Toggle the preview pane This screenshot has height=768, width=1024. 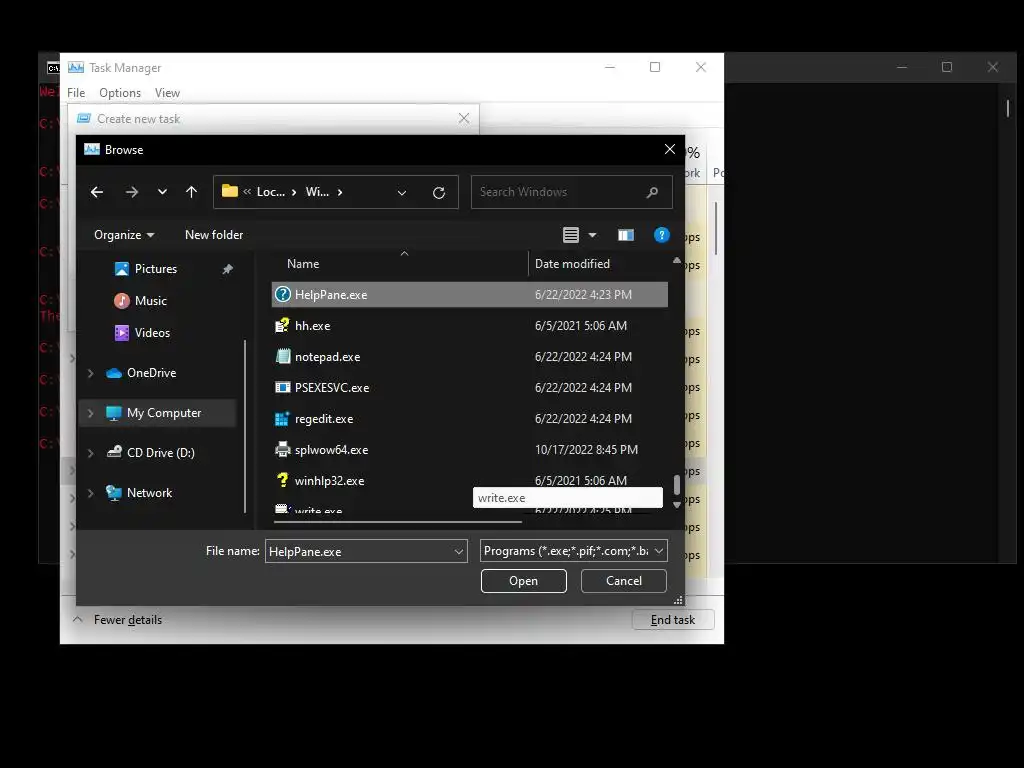tap(626, 234)
